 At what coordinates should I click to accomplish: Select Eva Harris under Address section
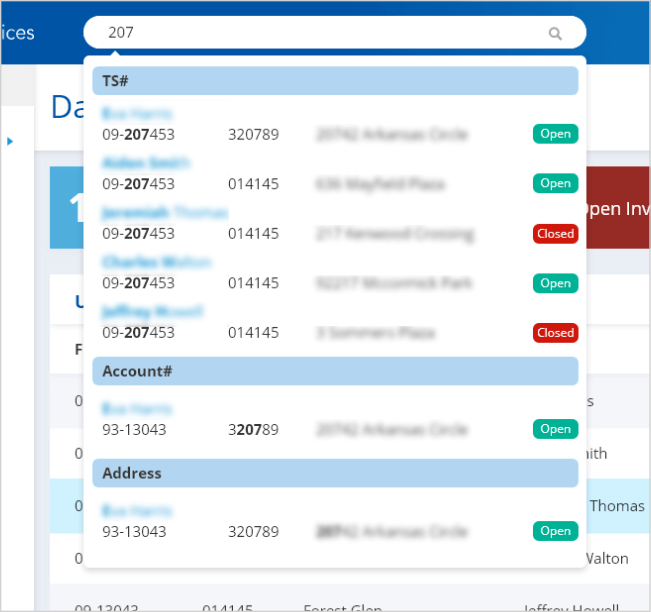point(137,511)
